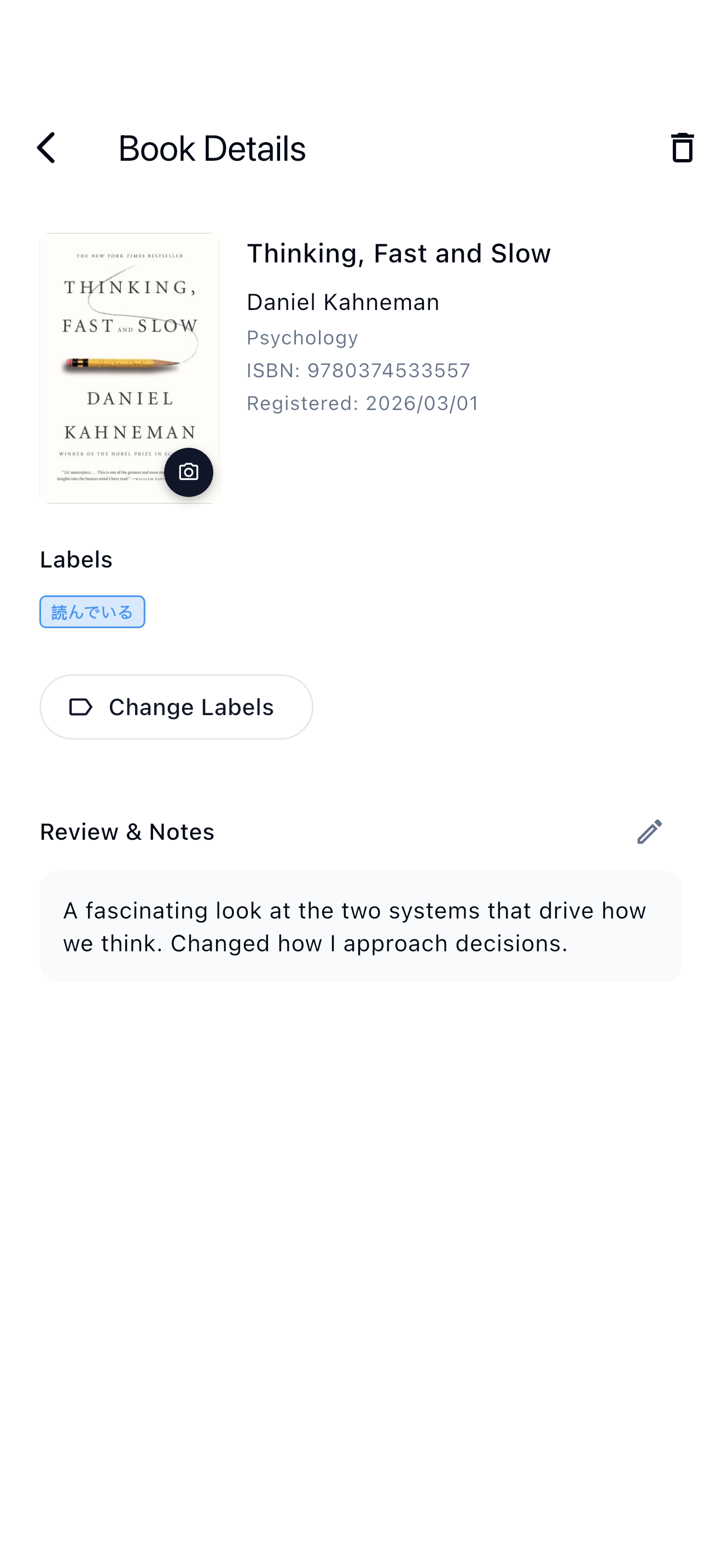Edit the review with the pencil icon

(x=649, y=832)
